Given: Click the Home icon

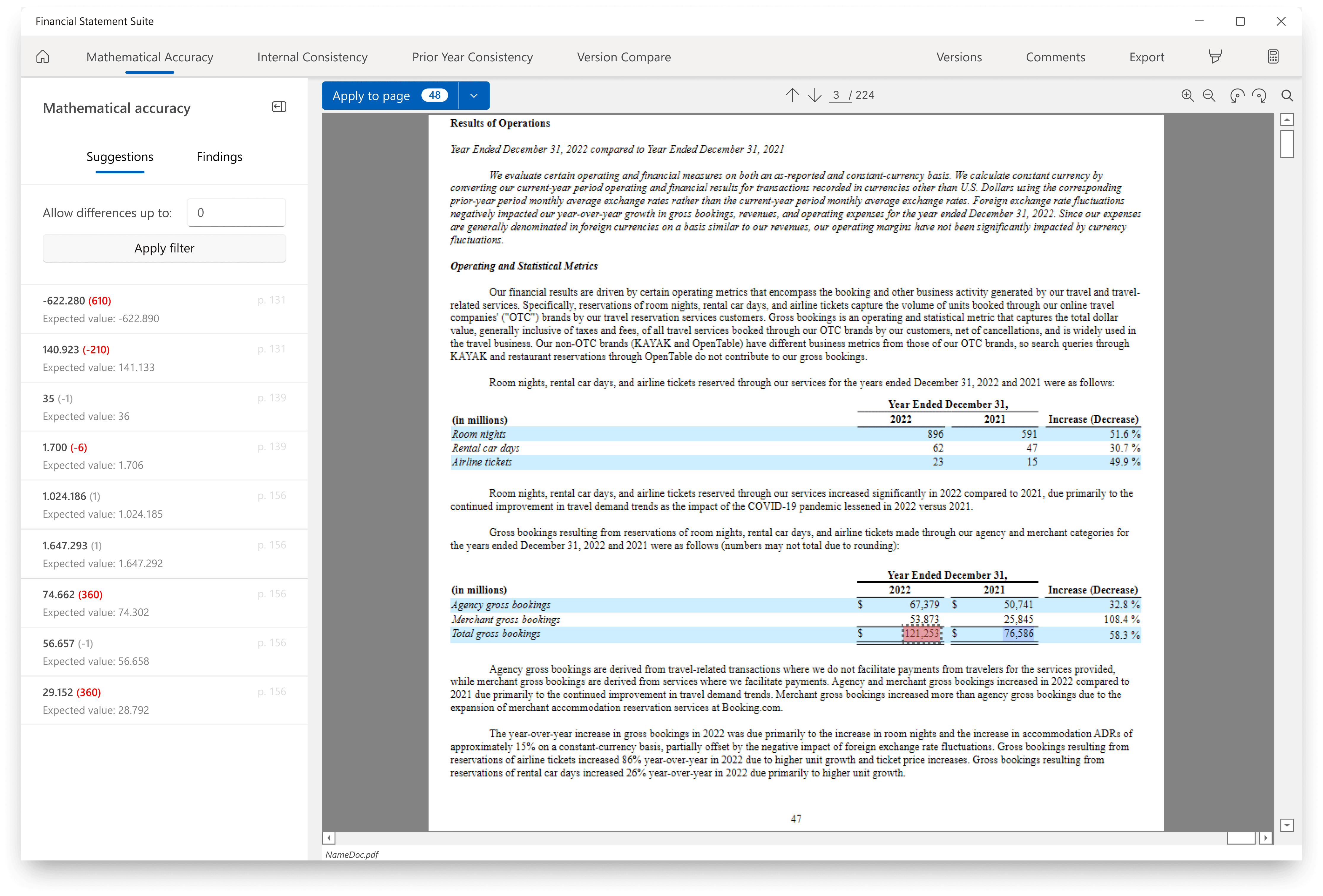Looking at the screenshot, I should click(43, 57).
